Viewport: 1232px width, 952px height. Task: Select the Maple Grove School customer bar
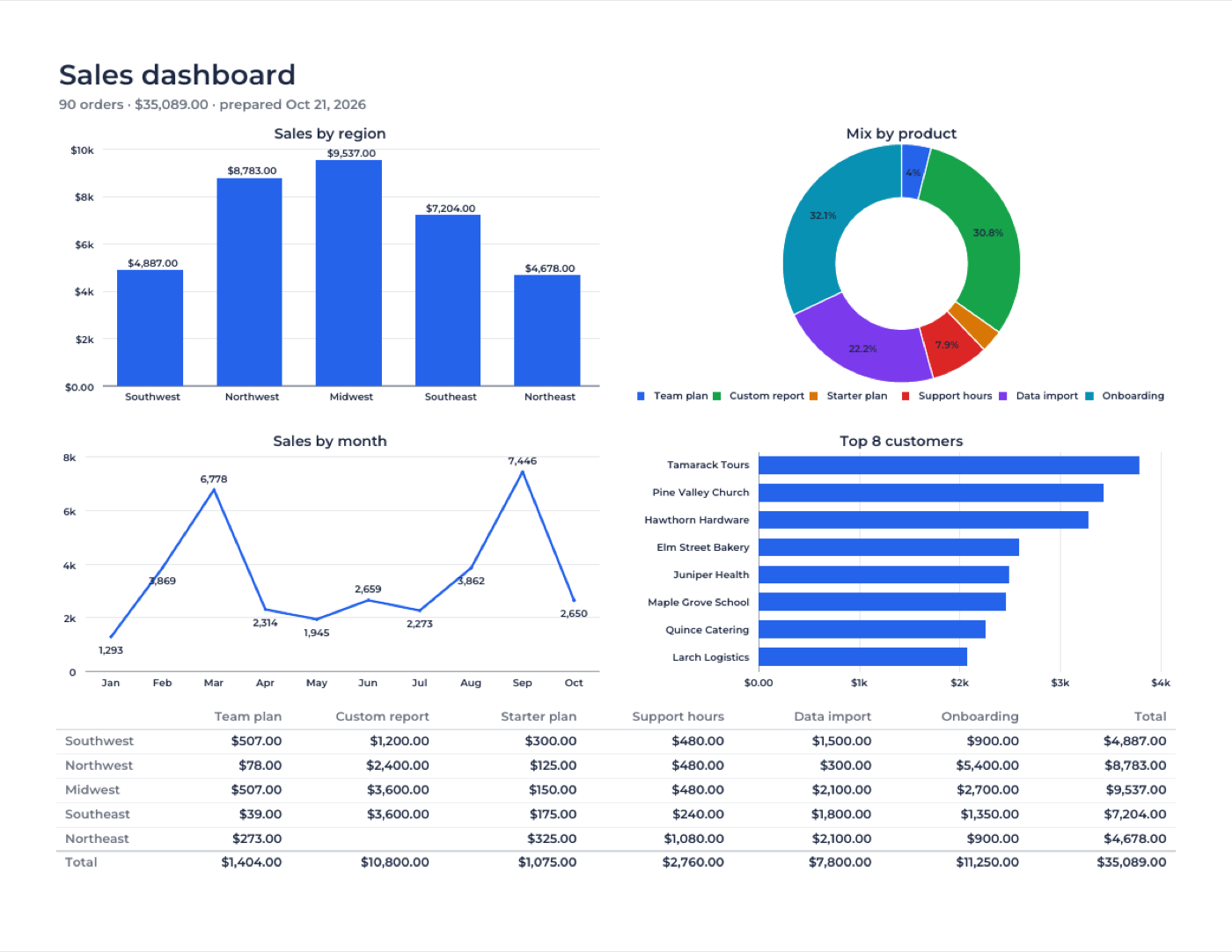click(882, 602)
